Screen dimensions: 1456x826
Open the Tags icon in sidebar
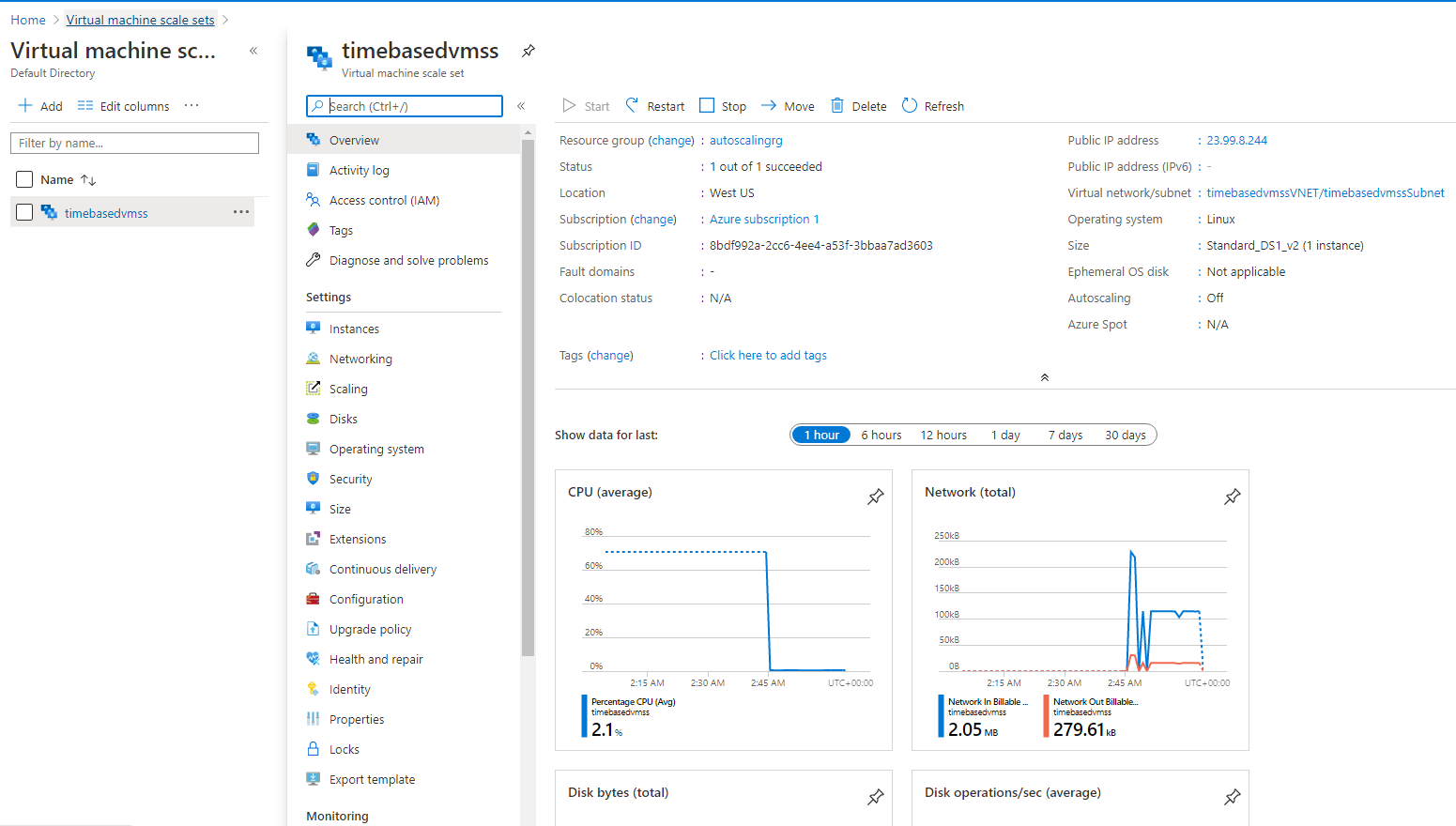314,230
